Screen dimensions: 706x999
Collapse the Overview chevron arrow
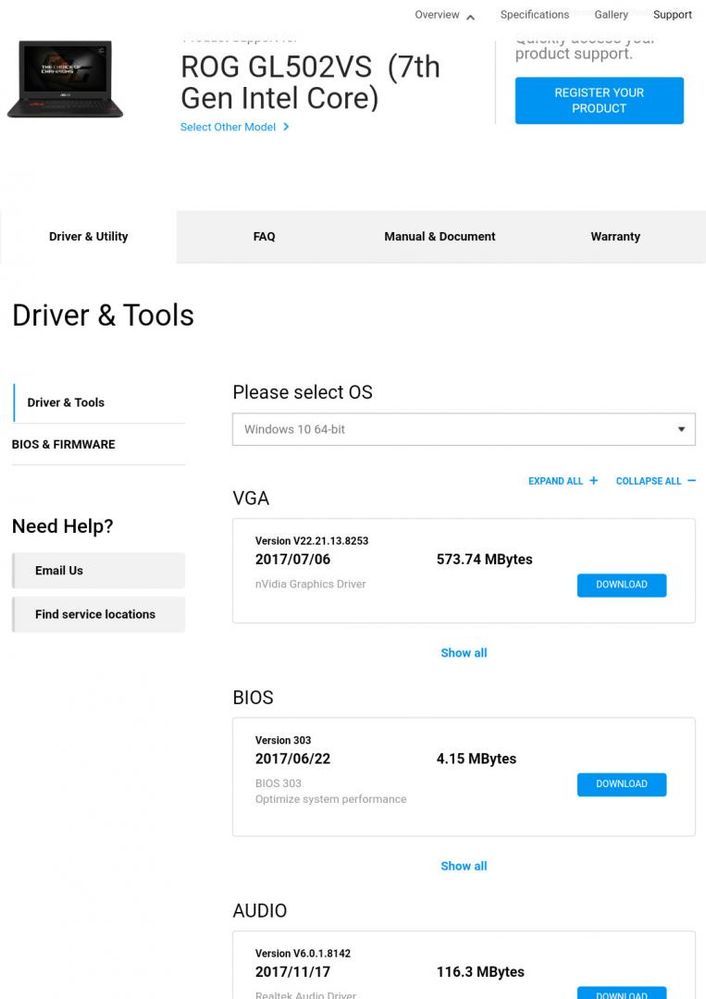click(x=470, y=17)
